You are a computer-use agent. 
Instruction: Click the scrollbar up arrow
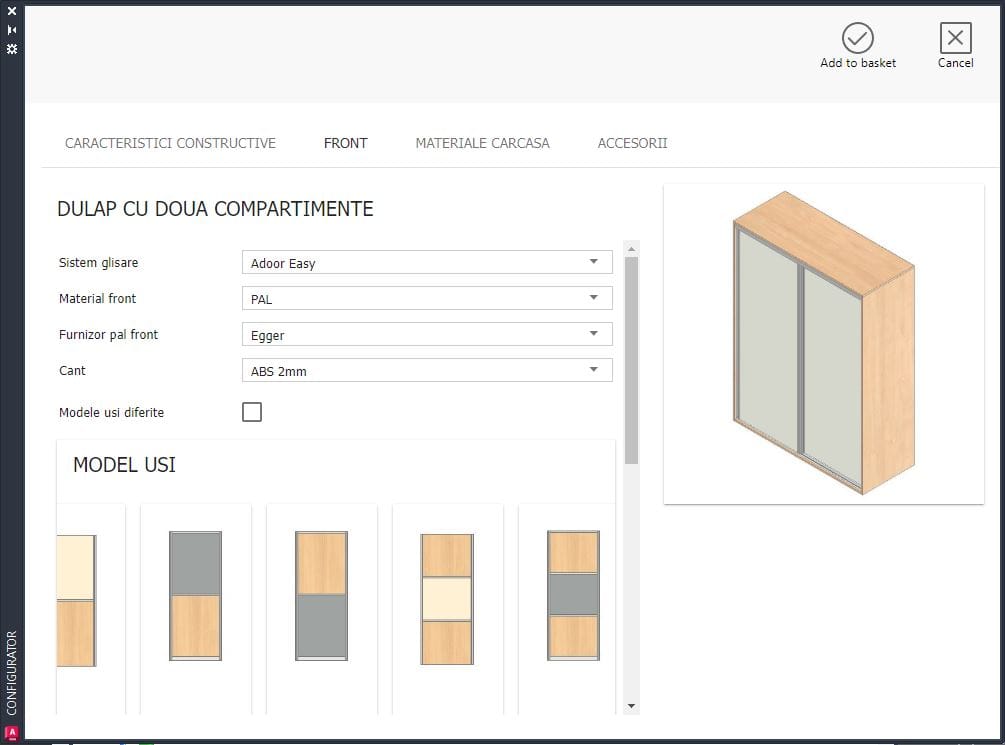[631, 249]
